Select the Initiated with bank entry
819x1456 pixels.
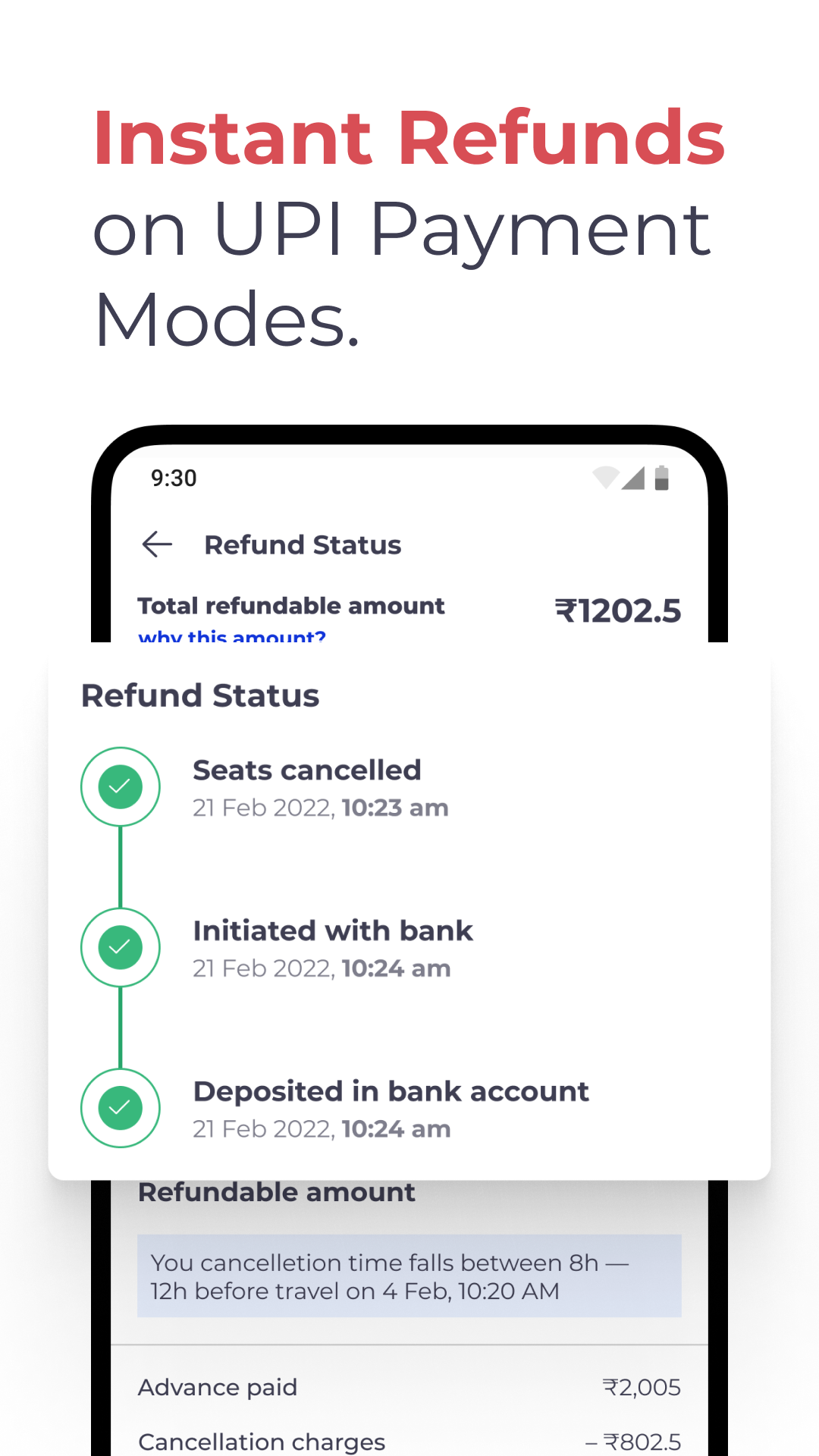332,949
